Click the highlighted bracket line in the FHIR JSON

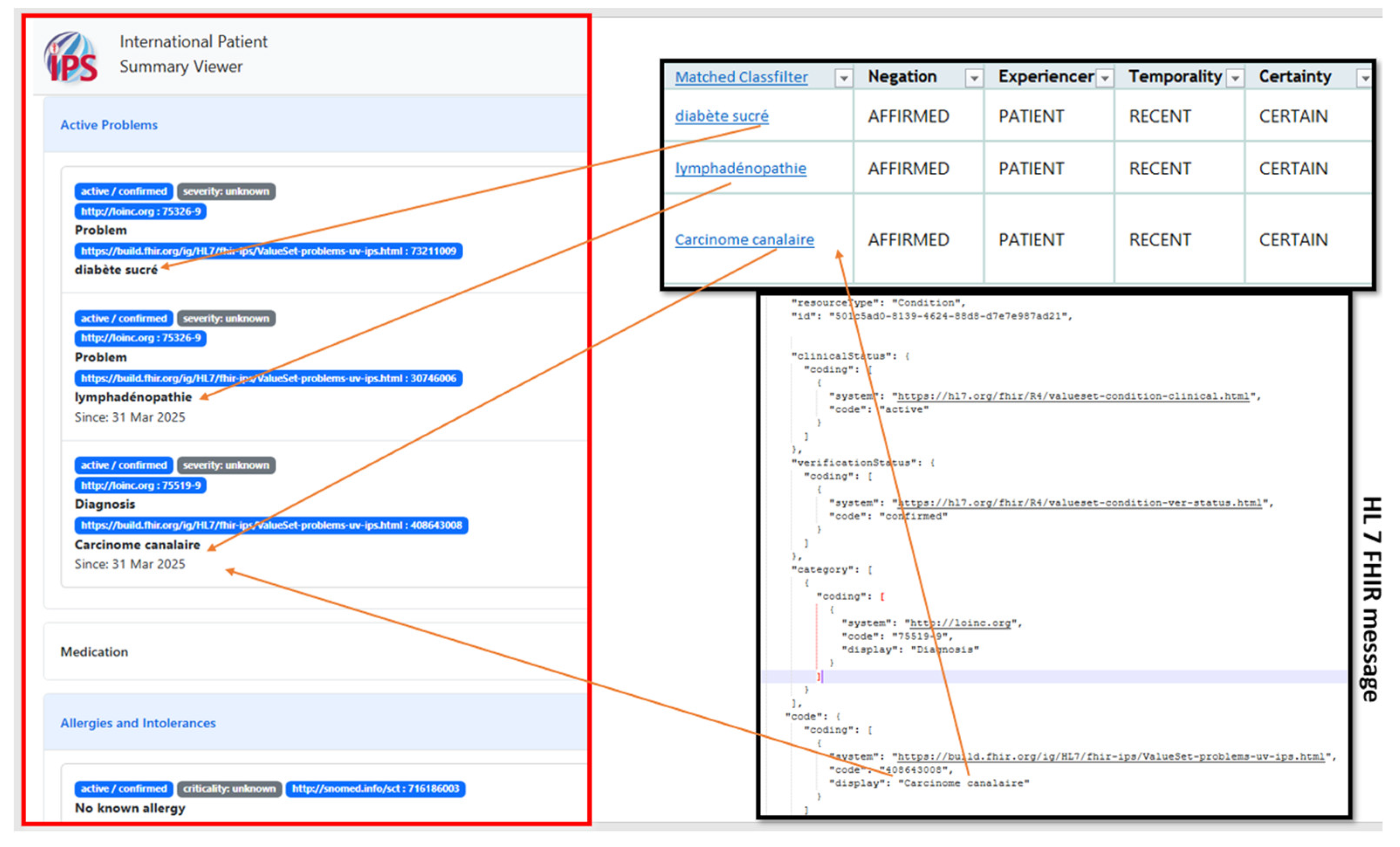pyautogui.click(x=819, y=676)
